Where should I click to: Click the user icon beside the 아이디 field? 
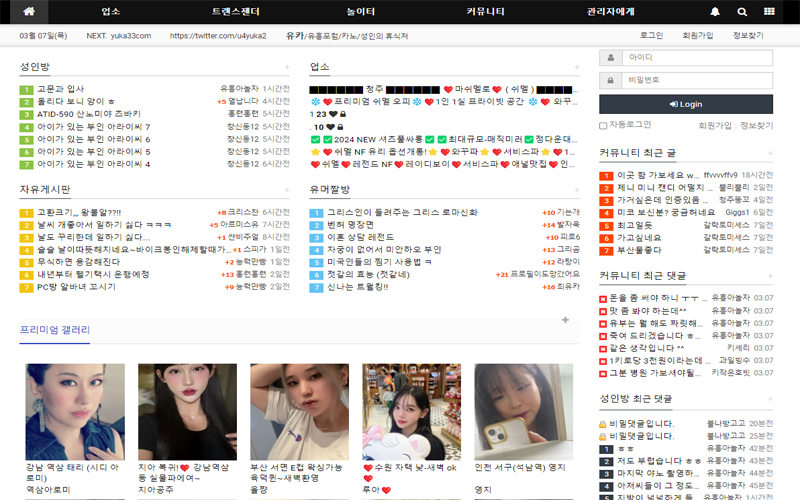(x=609, y=57)
